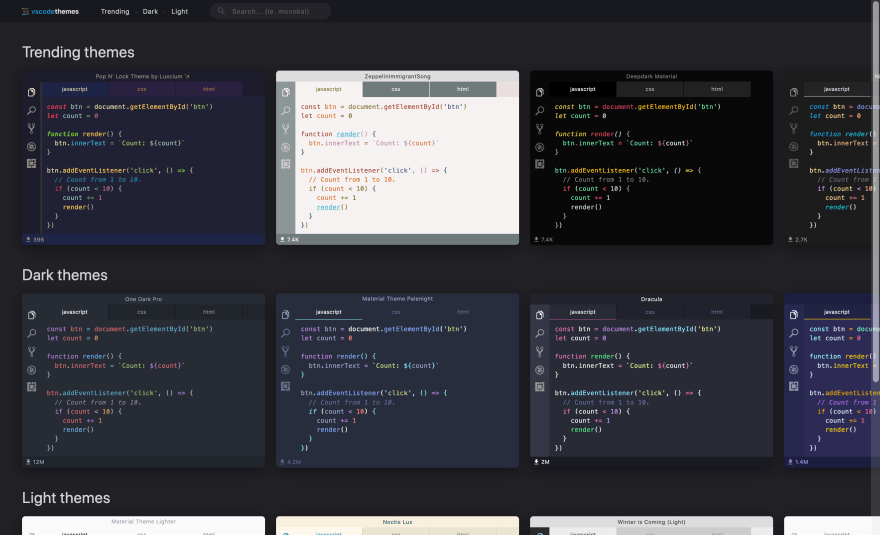Open the Deepdark Material theme title
Image resolution: width=880 pixels, height=535 pixels.
[651, 76]
